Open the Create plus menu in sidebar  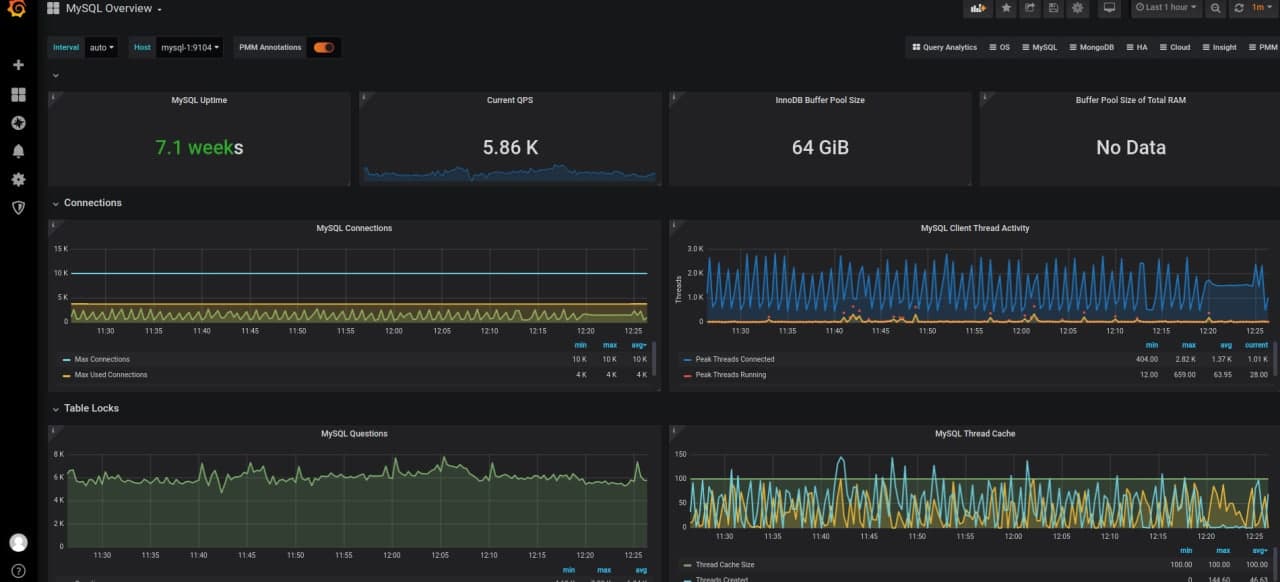pyautogui.click(x=18, y=65)
